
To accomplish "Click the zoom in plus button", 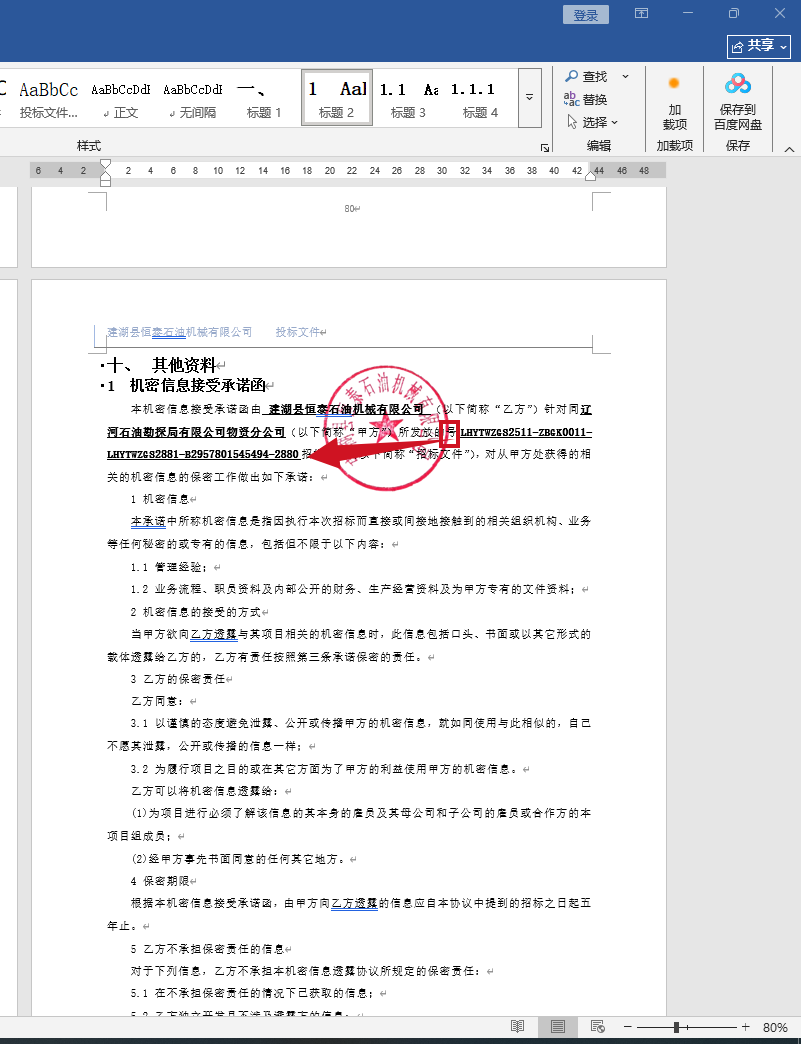I will point(746,1027).
